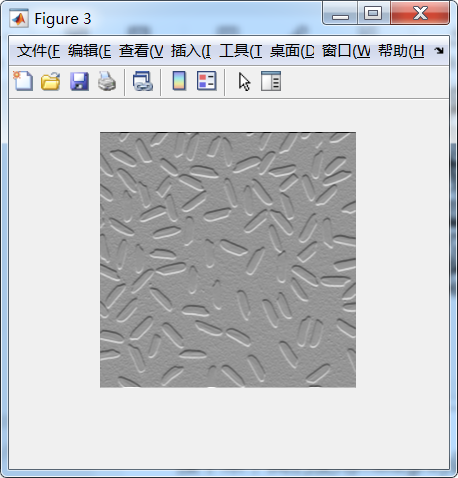The width and height of the screenshot is (458, 478).
Task: Click the New Figure toolbar icon
Action: [23, 81]
